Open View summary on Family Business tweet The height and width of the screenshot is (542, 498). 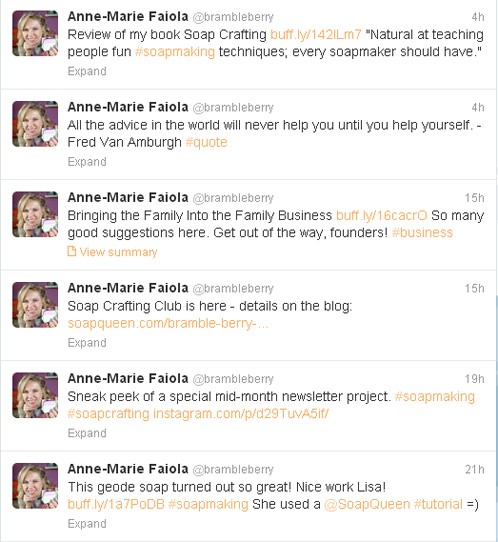coord(118,252)
